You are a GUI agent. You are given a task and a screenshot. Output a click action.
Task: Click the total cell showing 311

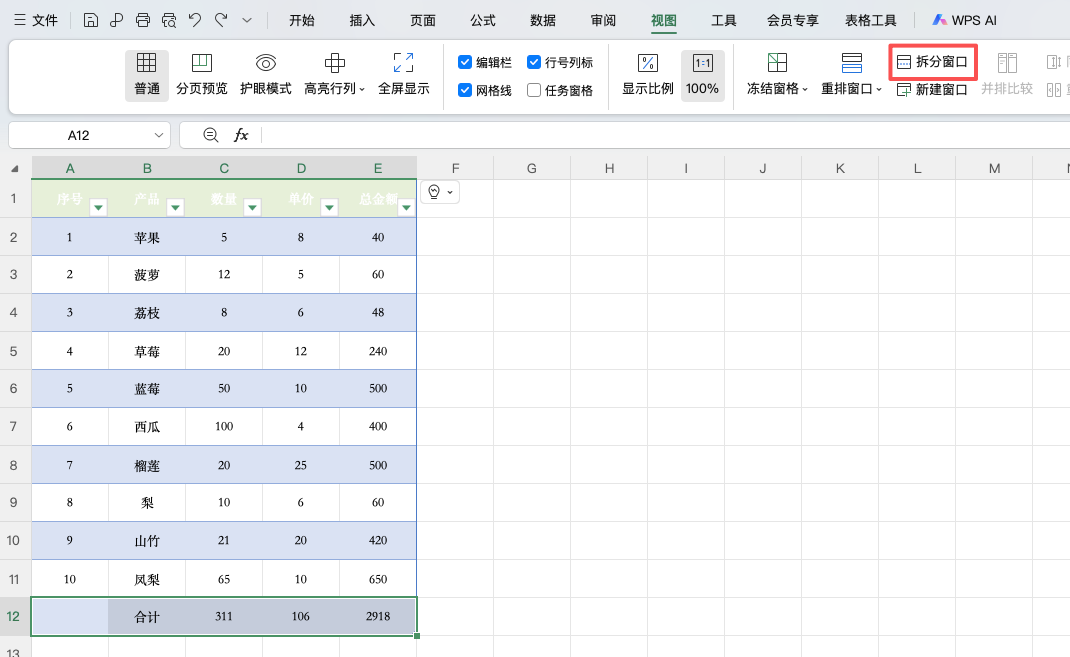224,617
